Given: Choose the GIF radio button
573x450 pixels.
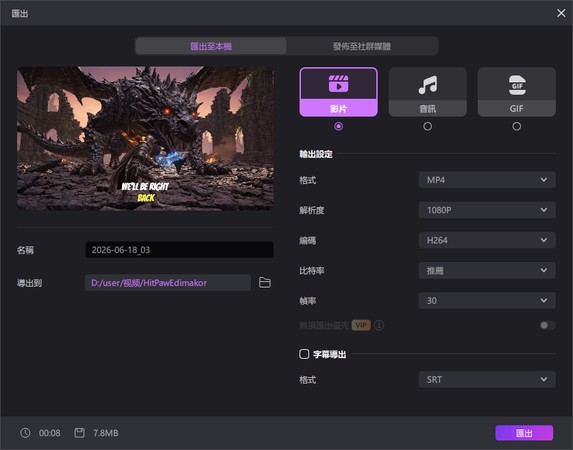Looking at the screenshot, I should point(516,126).
